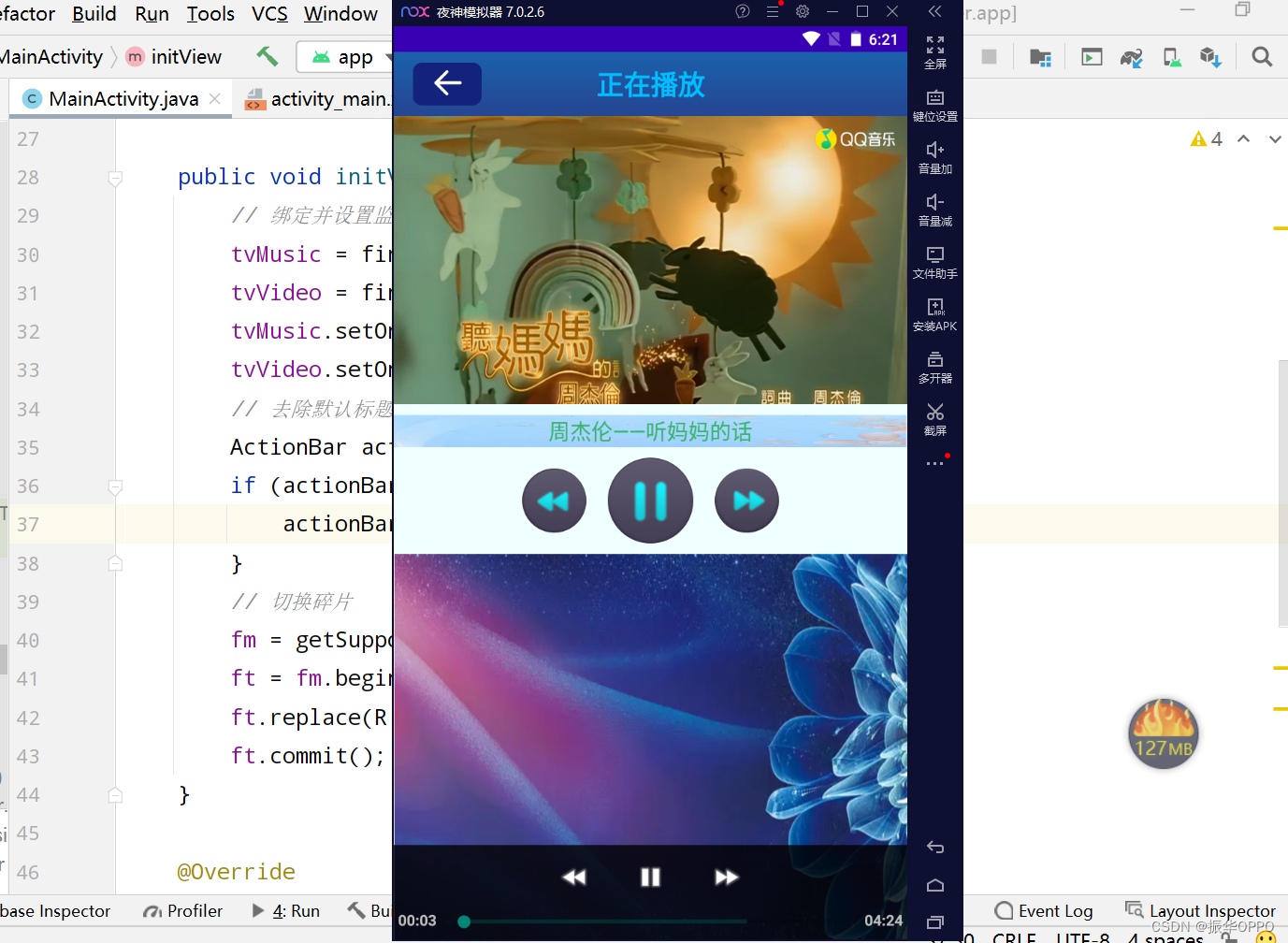
Task: Click the fold end marker at line 38
Action: pyautogui.click(x=115, y=563)
